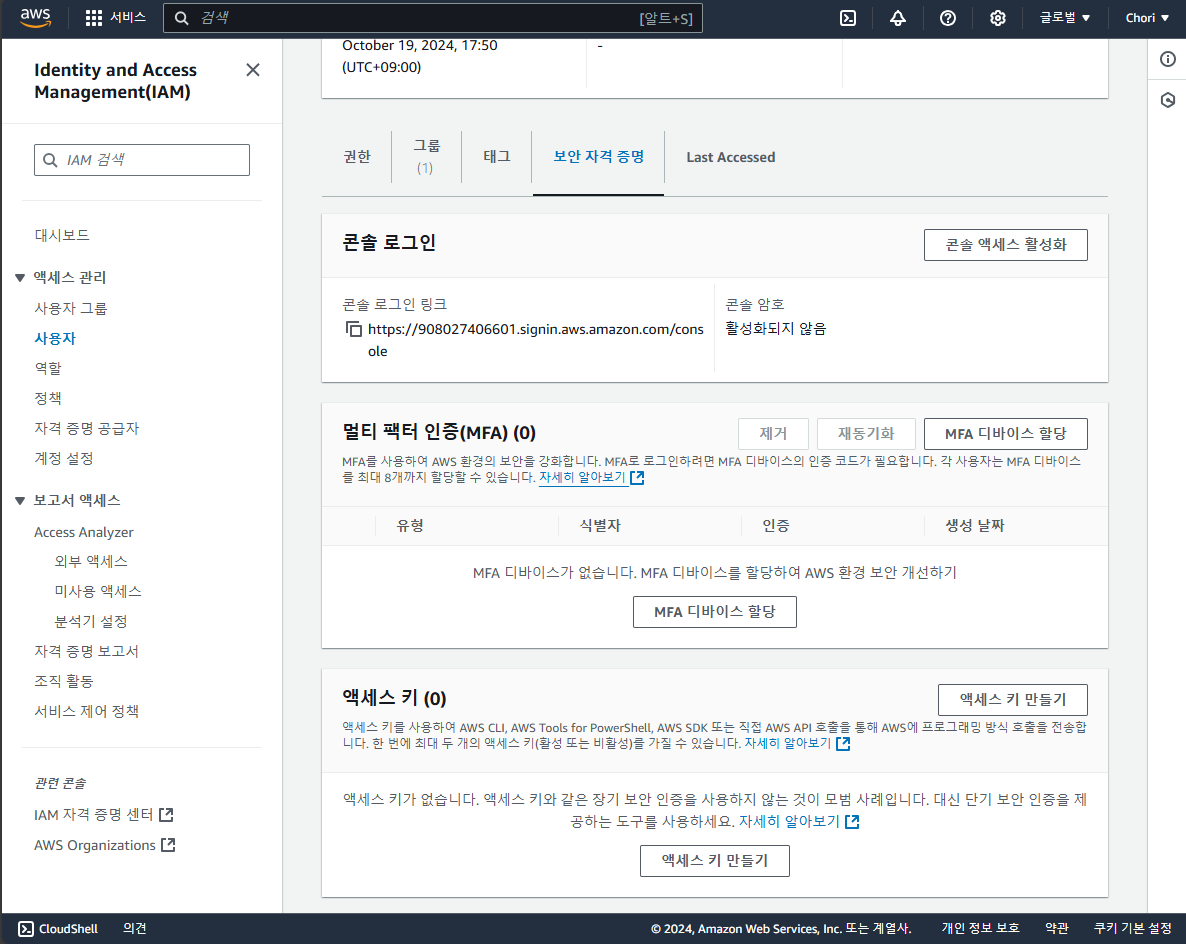Click the 생성 날짜 column header

(975, 526)
